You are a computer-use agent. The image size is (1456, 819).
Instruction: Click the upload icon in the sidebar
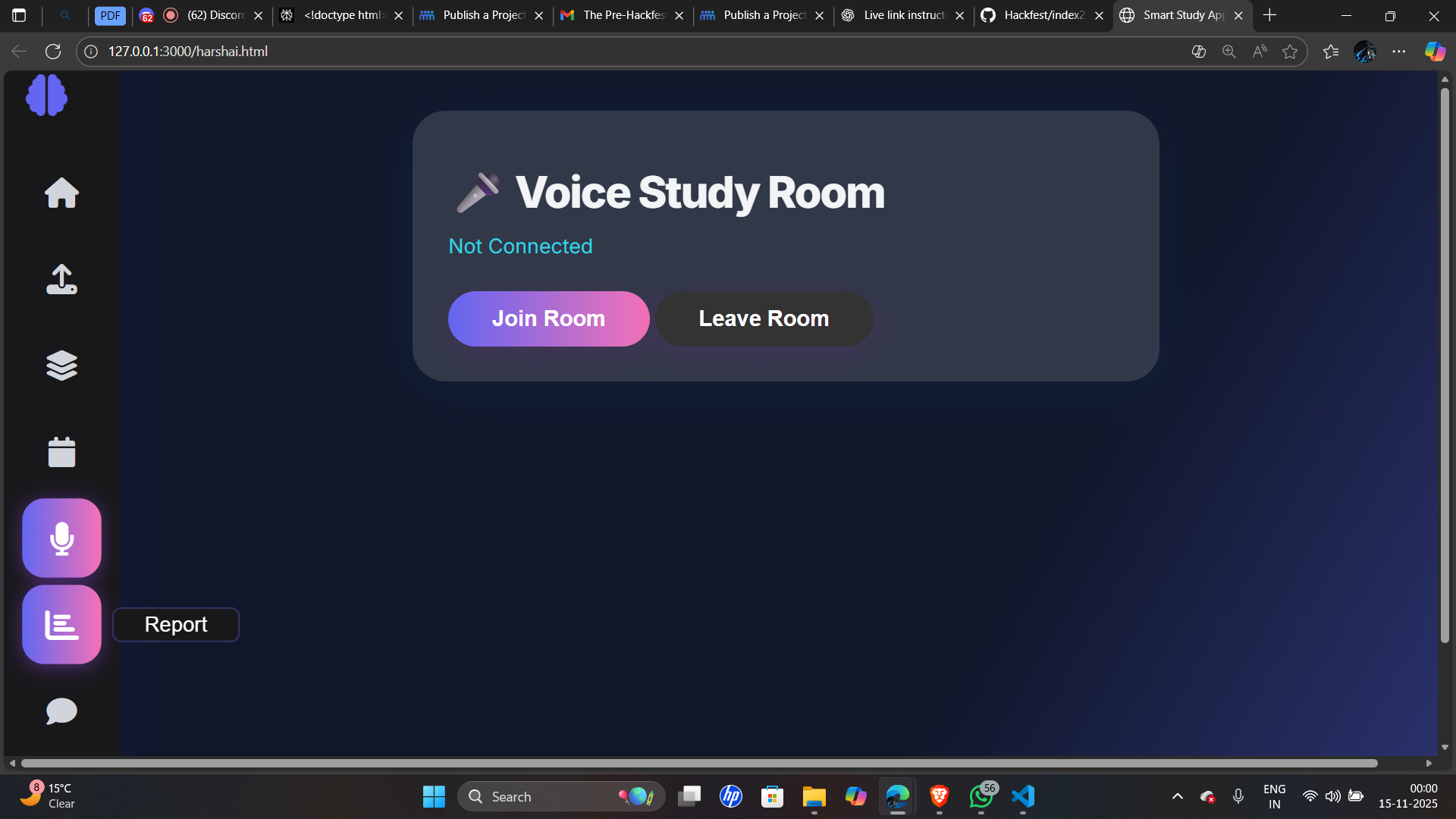pyautogui.click(x=61, y=279)
